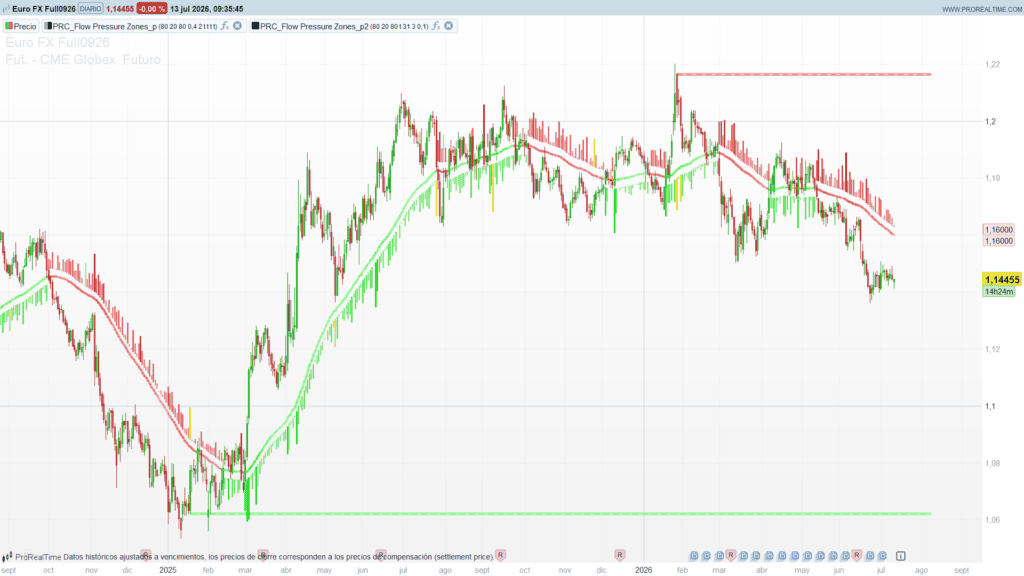
Task: Click the Precio red-green color swatch
Action: (x=9, y=26)
